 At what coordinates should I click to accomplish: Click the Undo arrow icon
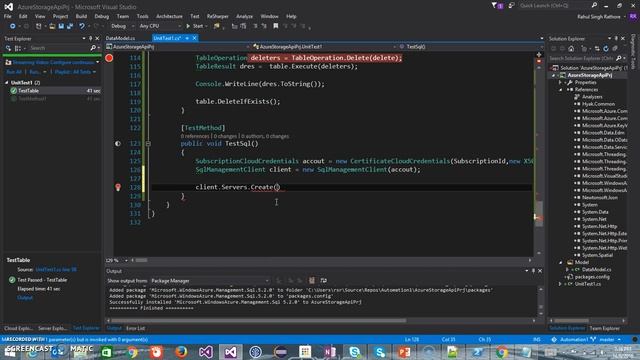click(82, 26)
